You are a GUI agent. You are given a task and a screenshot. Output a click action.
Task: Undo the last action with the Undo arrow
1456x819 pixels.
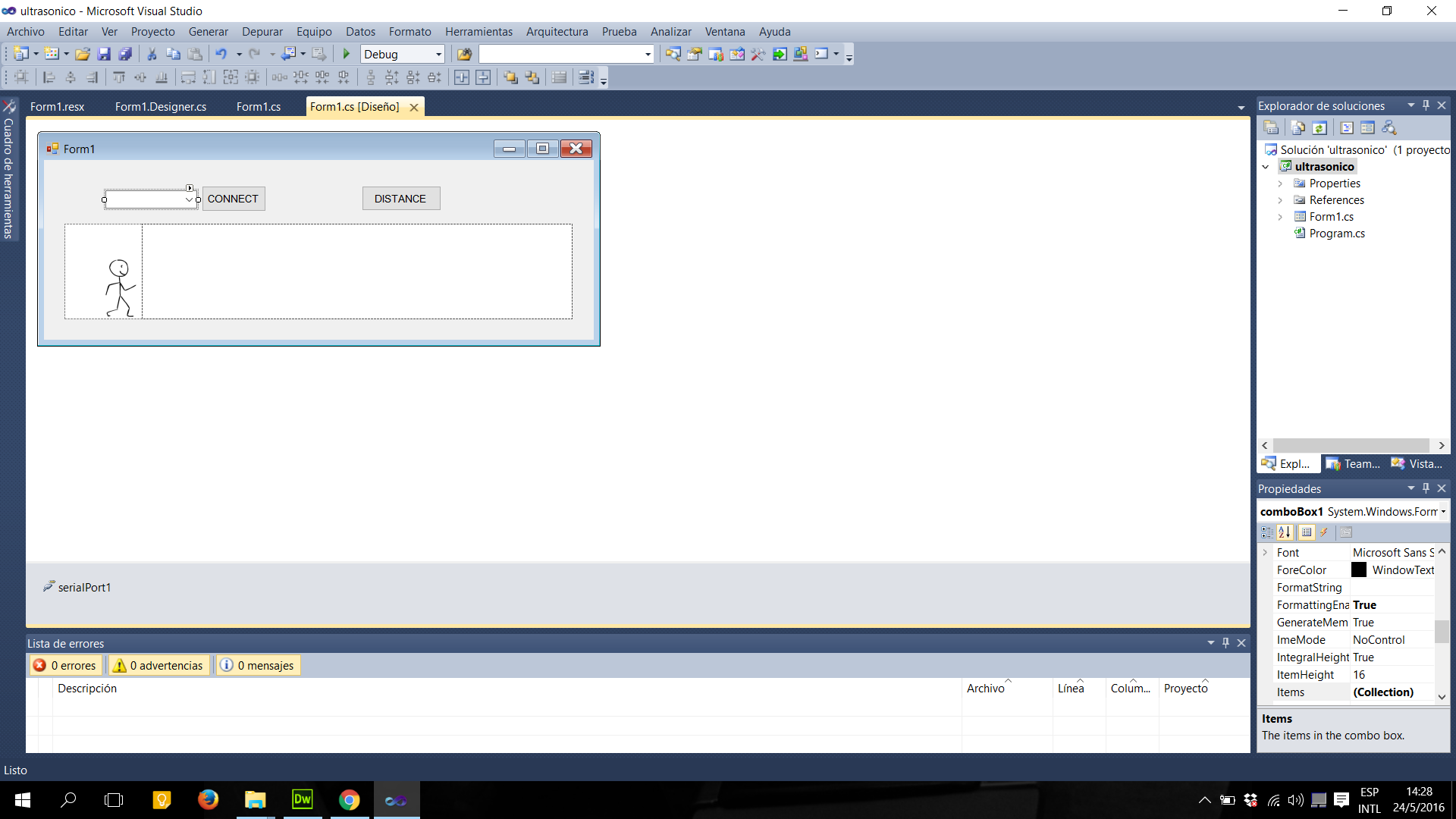221,54
